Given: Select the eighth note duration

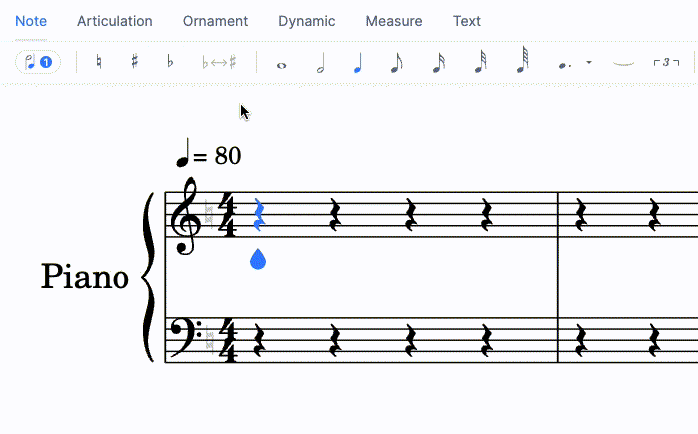Looking at the screenshot, I should tap(396, 63).
